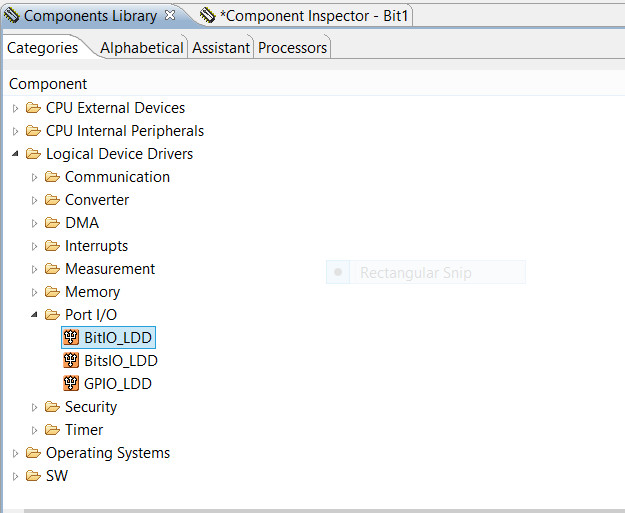
Task: Expand the CPU External Devices node
Action: pyautogui.click(x=15, y=108)
